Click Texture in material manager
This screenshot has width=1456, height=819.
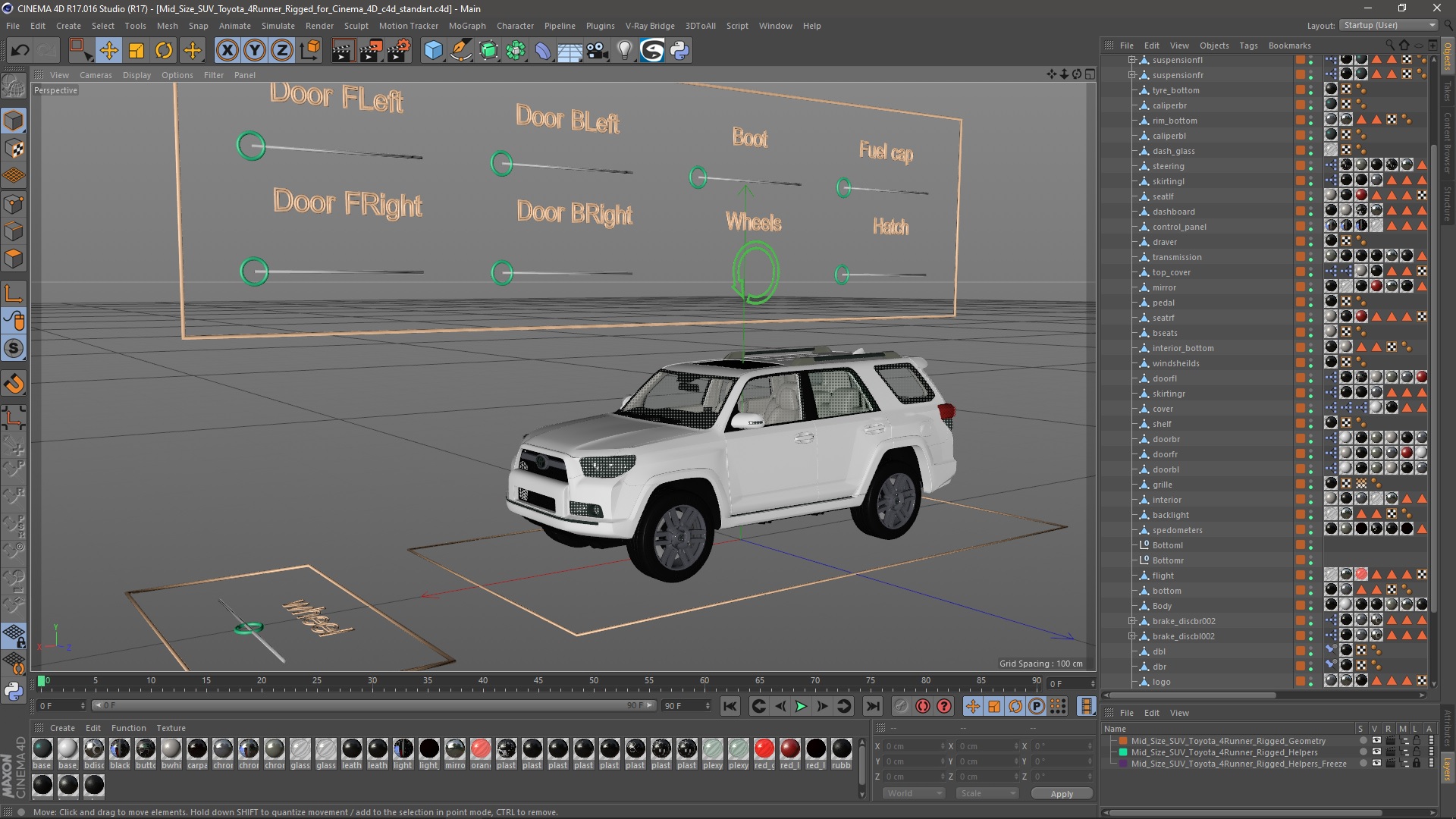171,728
